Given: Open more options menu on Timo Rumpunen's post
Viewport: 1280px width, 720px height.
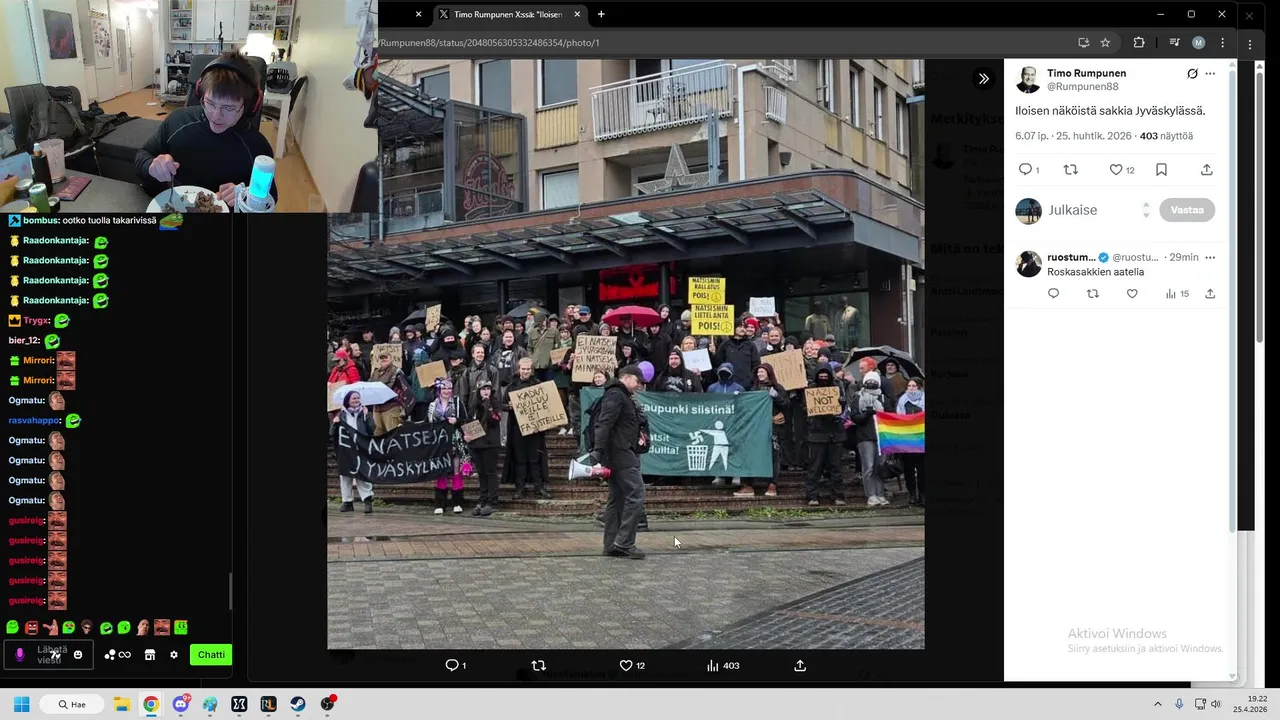Looking at the screenshot, I should tap(1210, 74).
